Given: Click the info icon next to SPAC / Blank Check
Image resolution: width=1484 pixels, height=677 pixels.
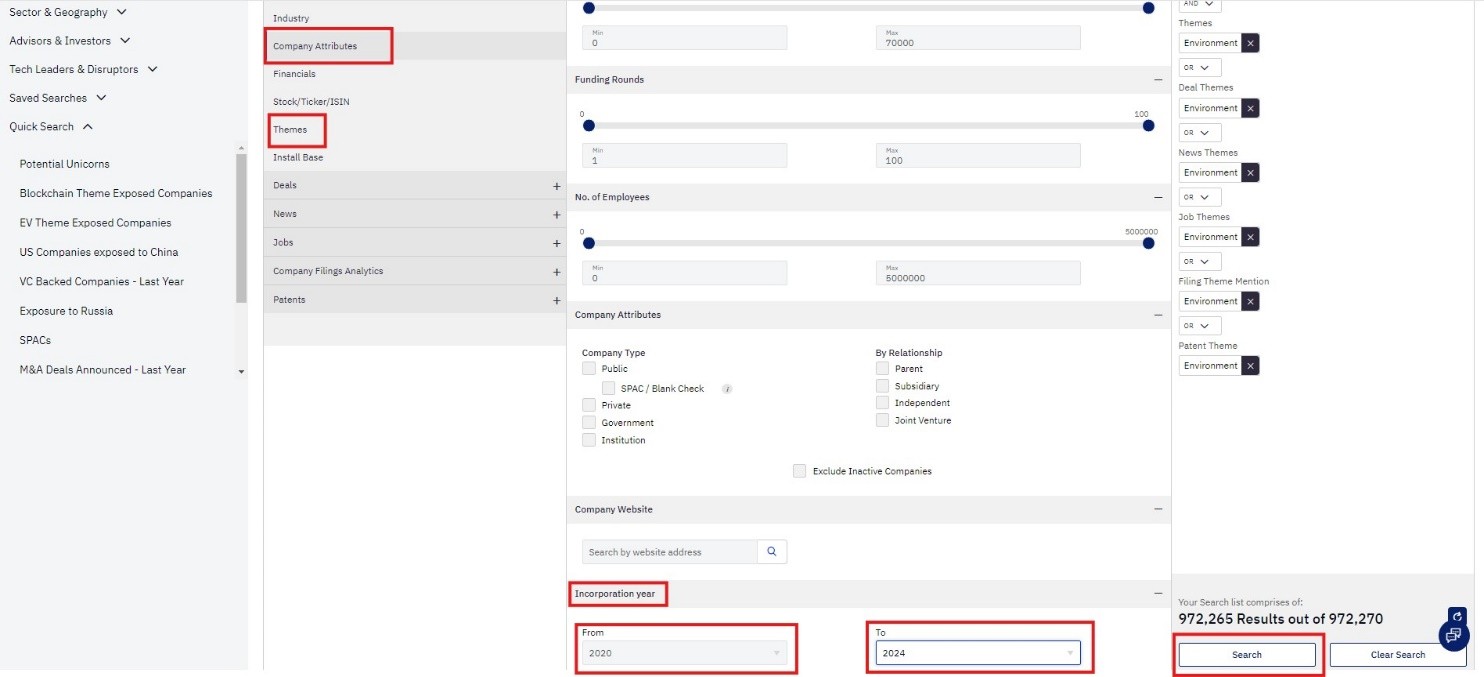Looking at the screenshot, I should click(x=727, y=389).
